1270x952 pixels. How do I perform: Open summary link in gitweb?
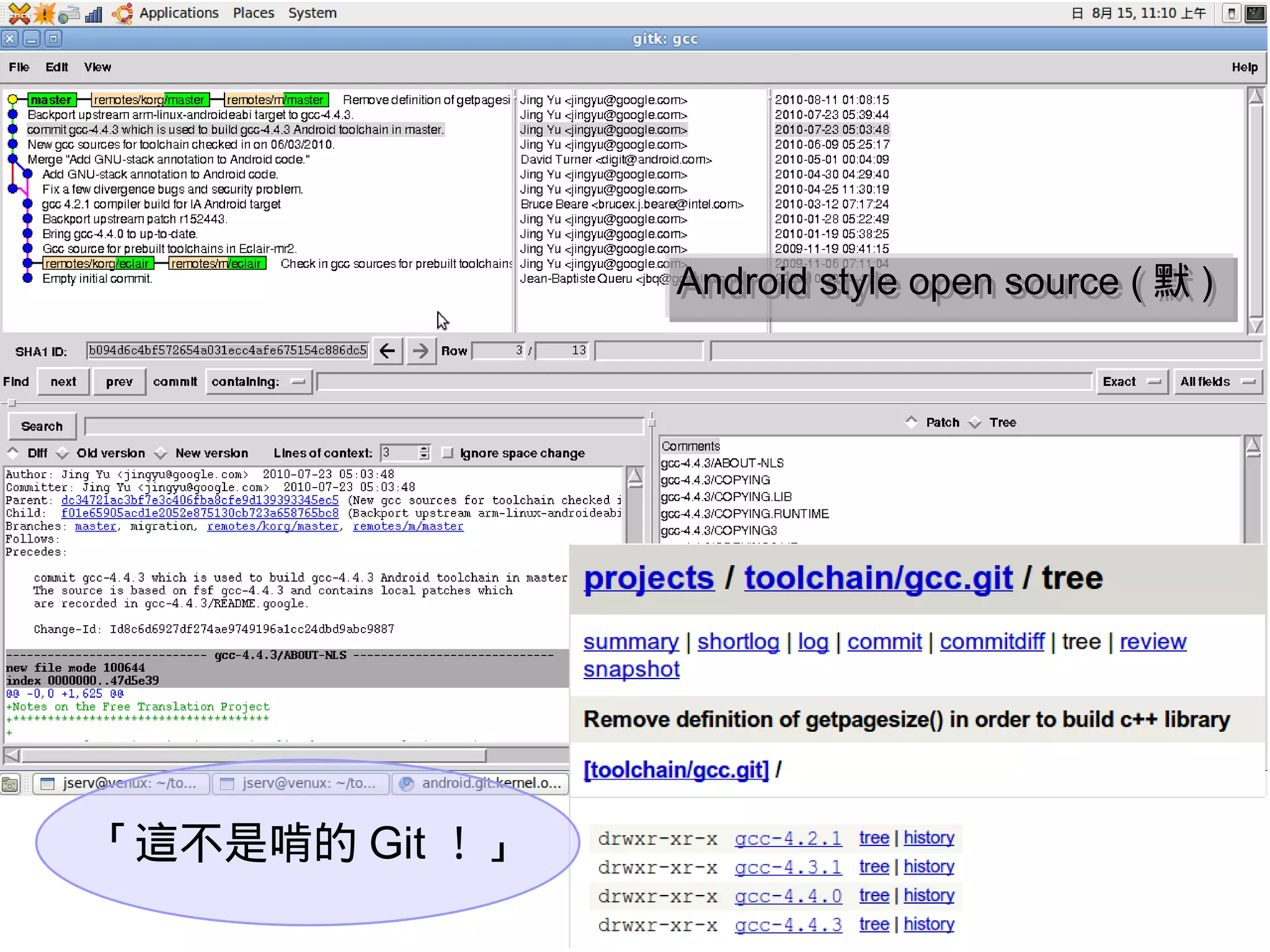631,641
